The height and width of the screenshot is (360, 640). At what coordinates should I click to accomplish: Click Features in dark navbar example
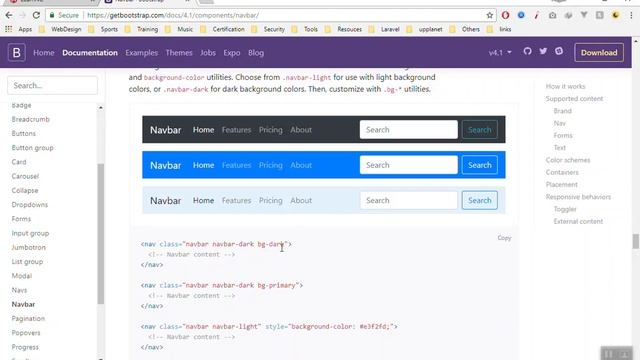236,130
